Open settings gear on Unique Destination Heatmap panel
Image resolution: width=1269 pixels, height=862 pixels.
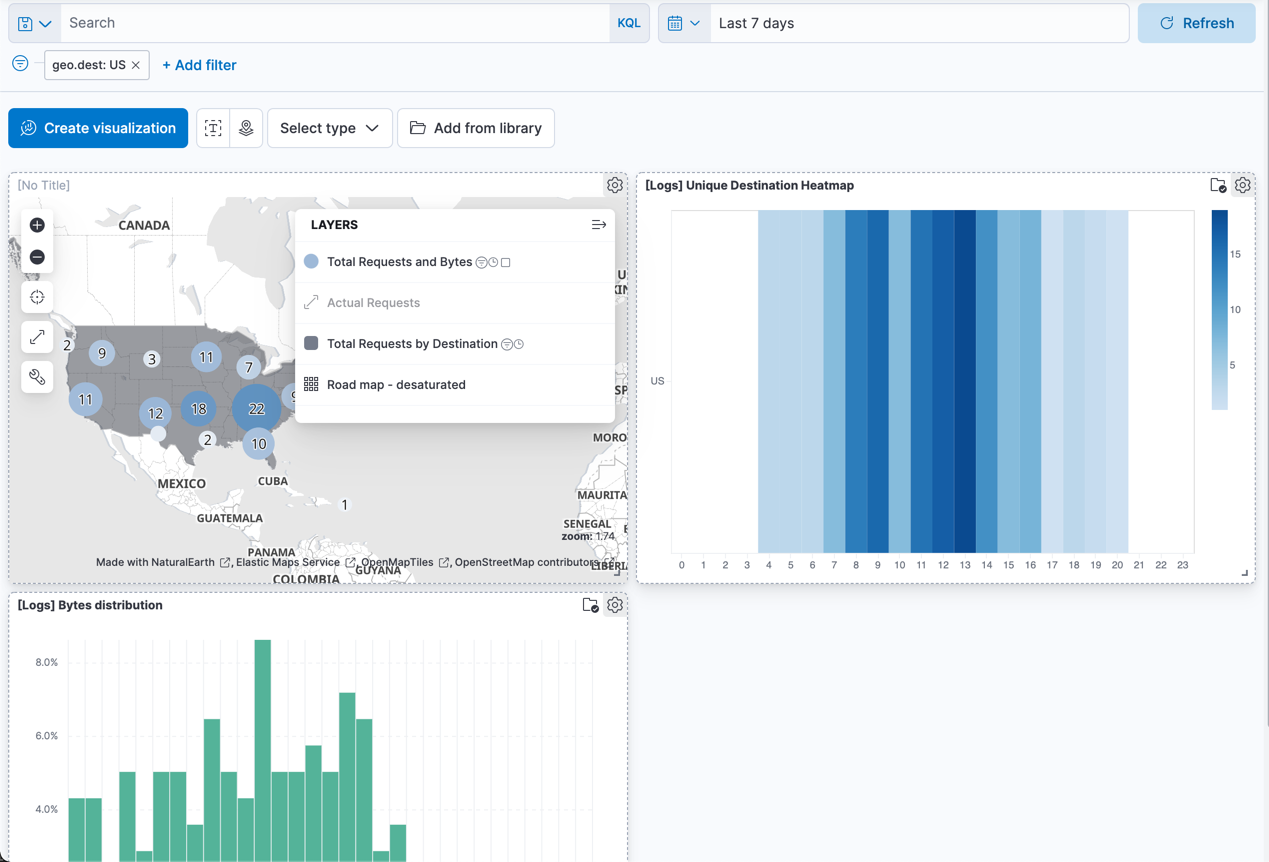coord(1242,185)
